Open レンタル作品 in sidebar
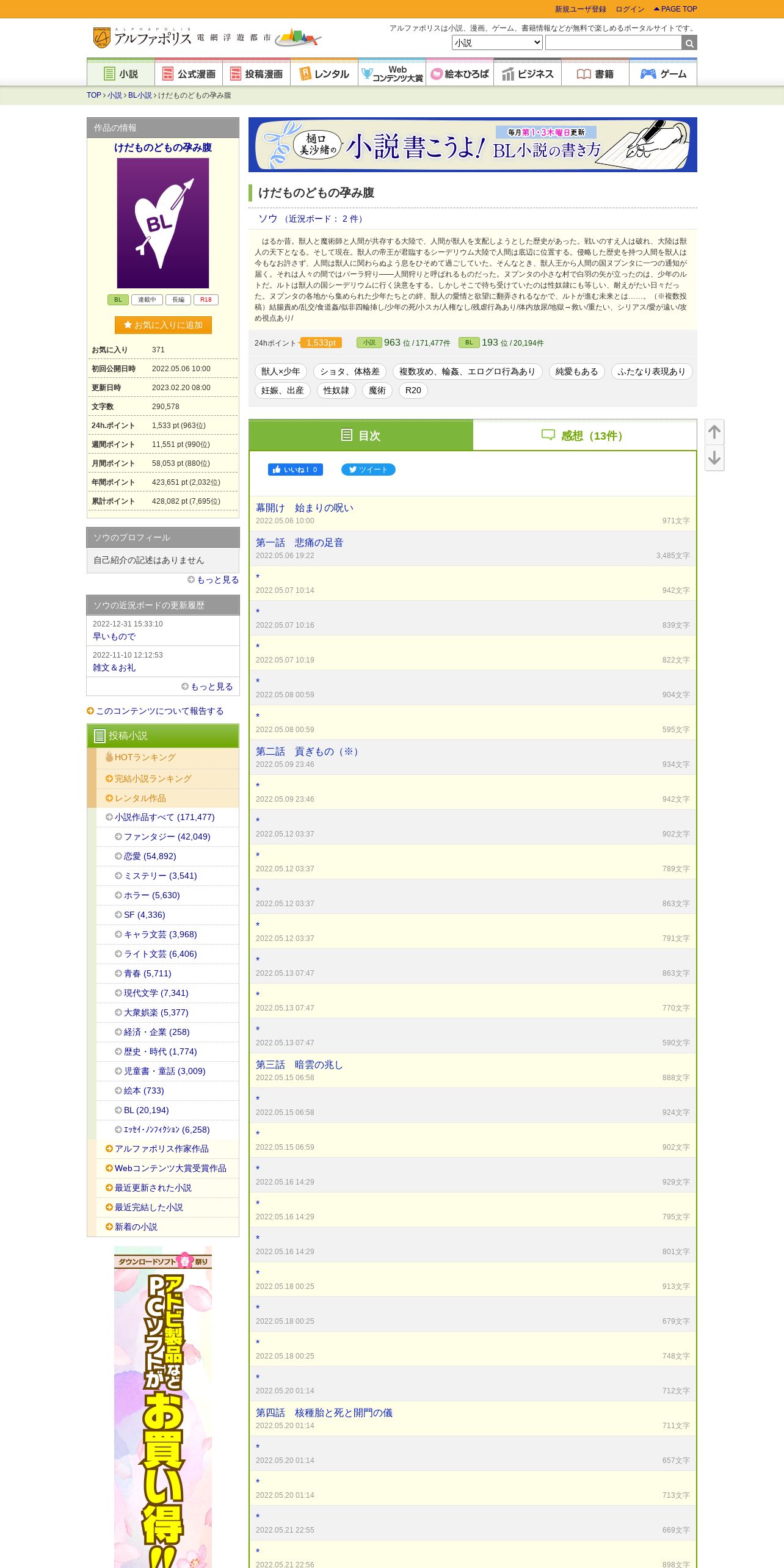 point(167,798)
